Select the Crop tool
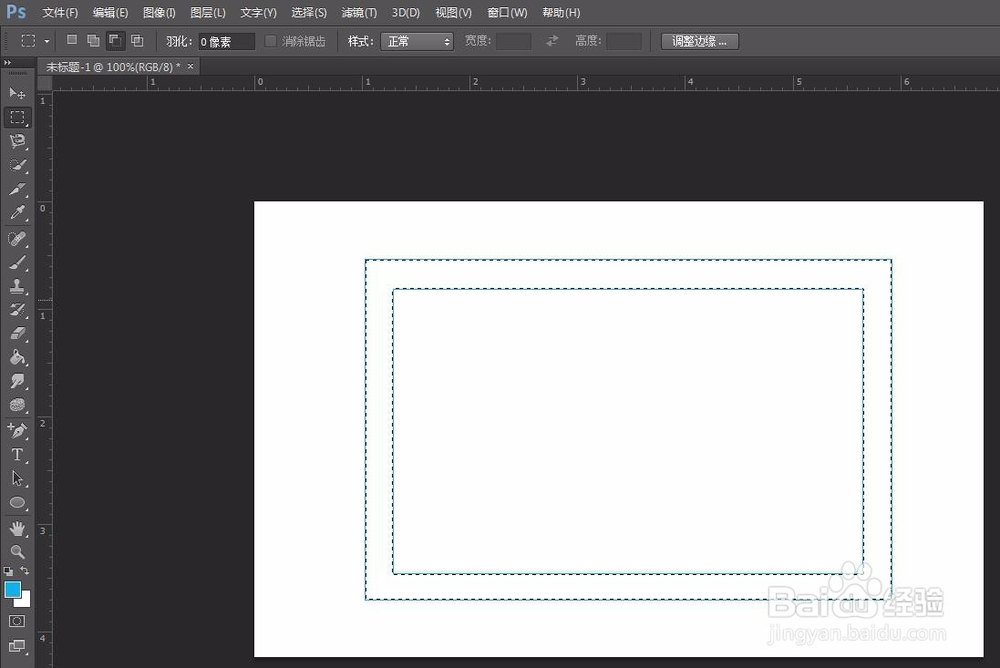This screenshot has width=1000, height=668. click(17, 189)
